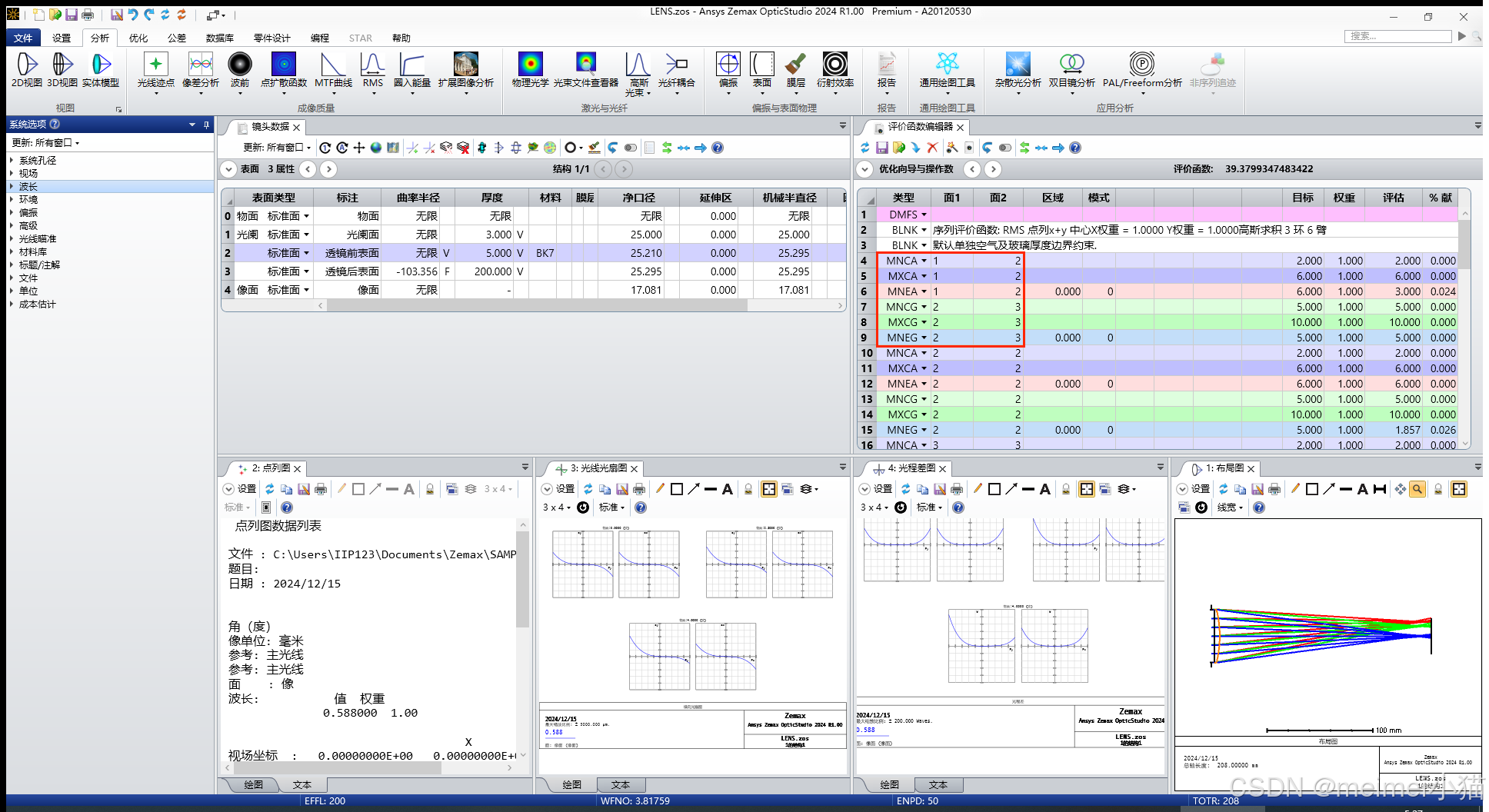The image size is (1489, 812).
Task: Click the zoom magnifier in layout window
Action: pyautogui.click(x=1417, y=489)
